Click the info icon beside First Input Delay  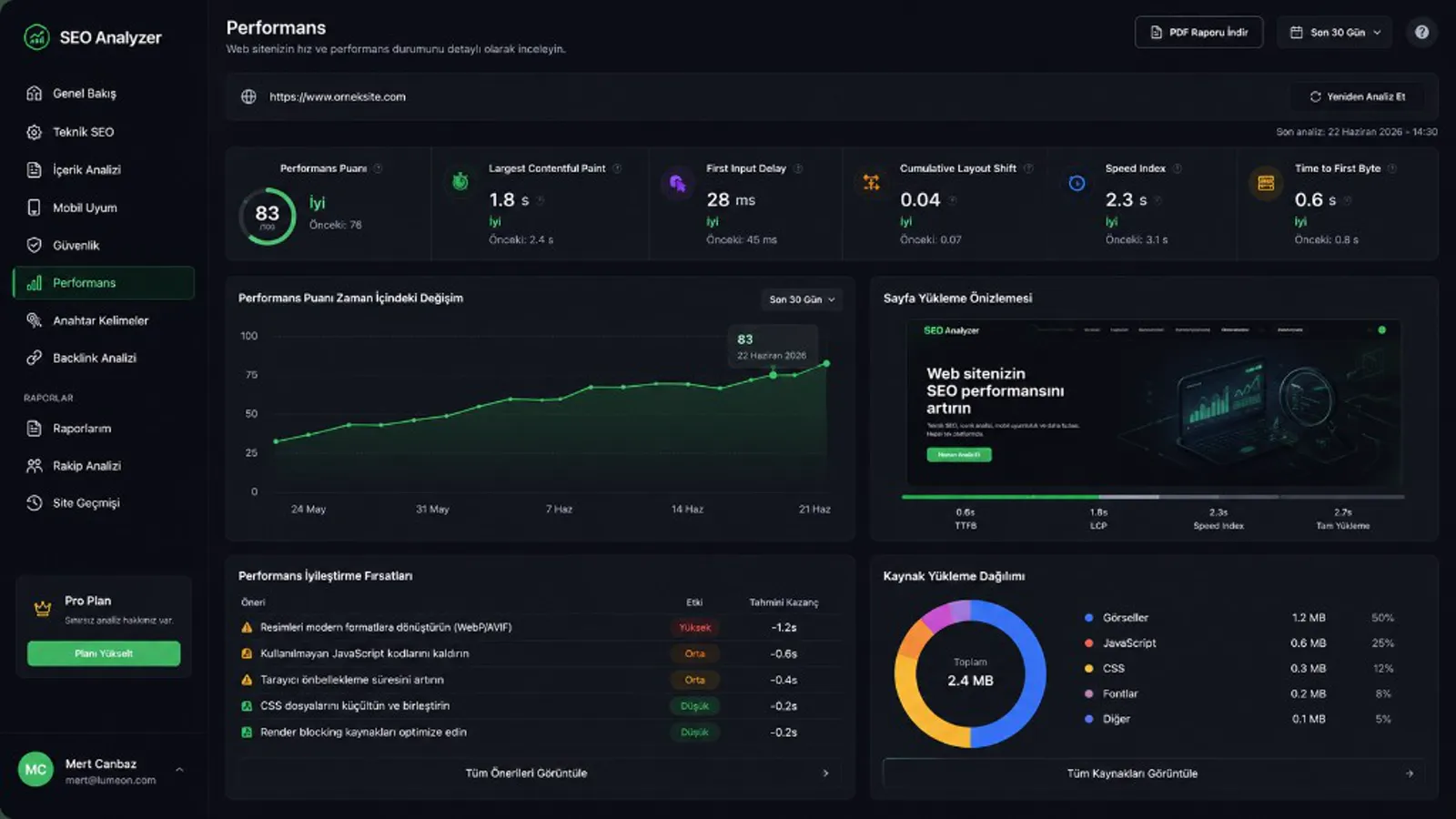pyautogui.click(x=798, y=168)
